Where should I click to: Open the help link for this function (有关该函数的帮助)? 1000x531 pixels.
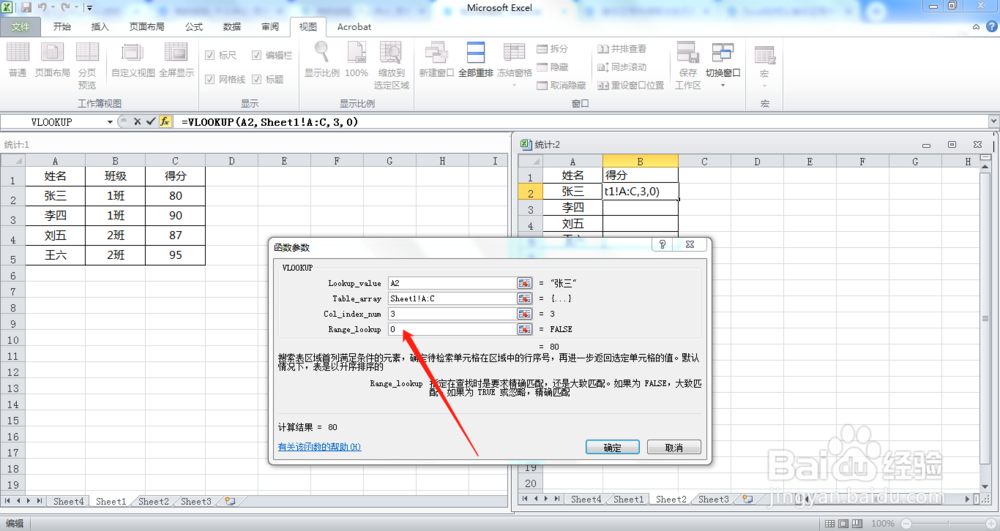(x=320, y=447)
